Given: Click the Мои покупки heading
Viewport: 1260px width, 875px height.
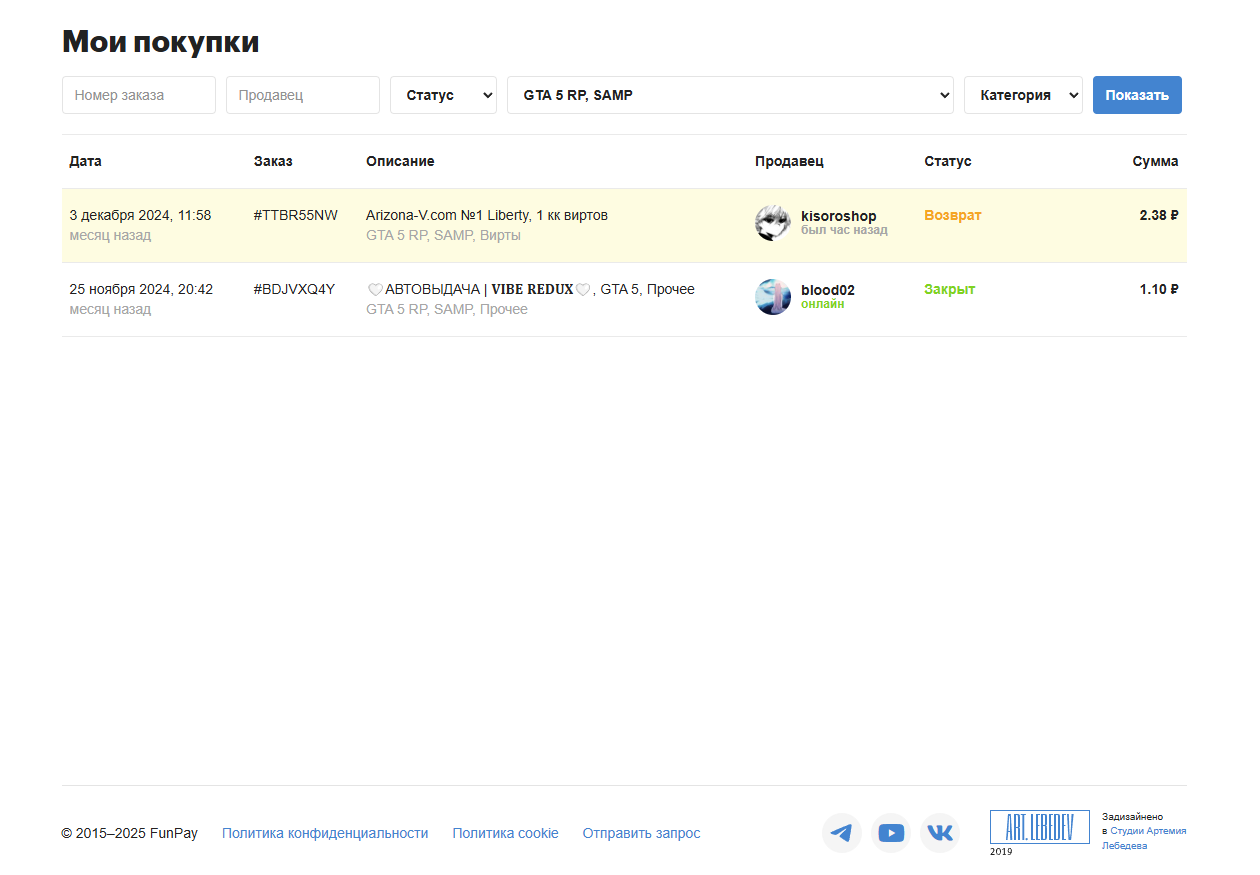Looking at the screenshot, I should tap(161, 42).
